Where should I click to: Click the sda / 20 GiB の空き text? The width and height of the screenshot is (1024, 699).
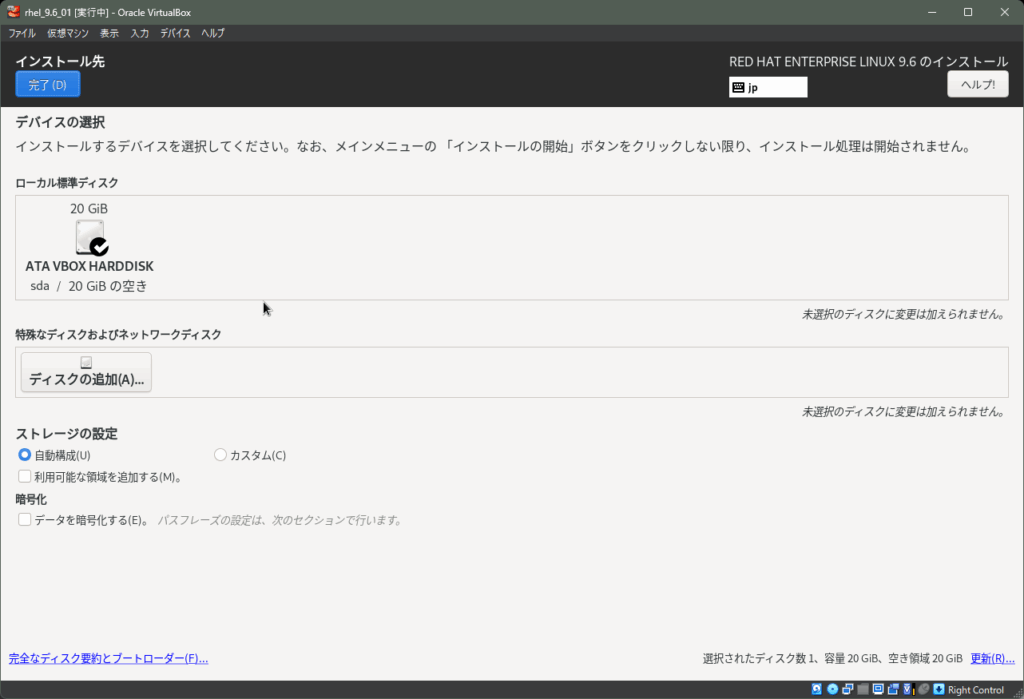click(x=89, y=285)
